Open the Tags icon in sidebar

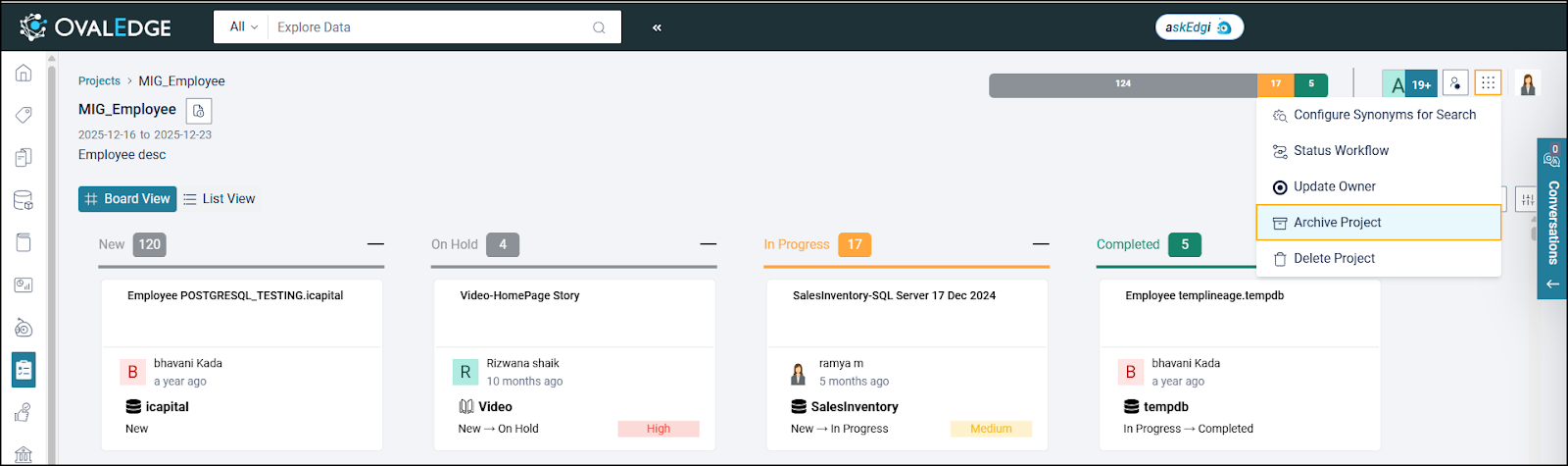tap(24, 115)
